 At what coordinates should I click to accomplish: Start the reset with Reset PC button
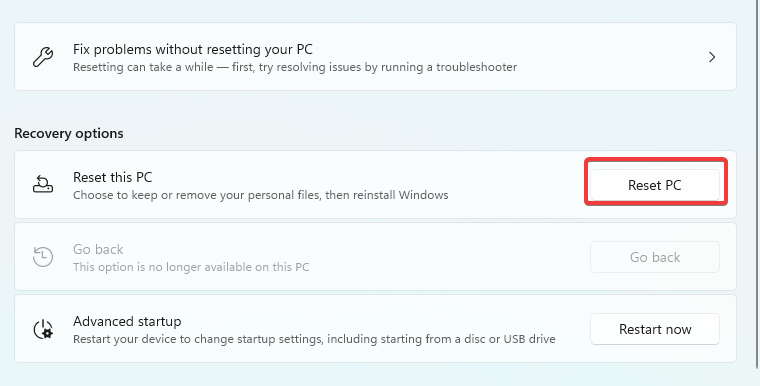click(655, 185)
